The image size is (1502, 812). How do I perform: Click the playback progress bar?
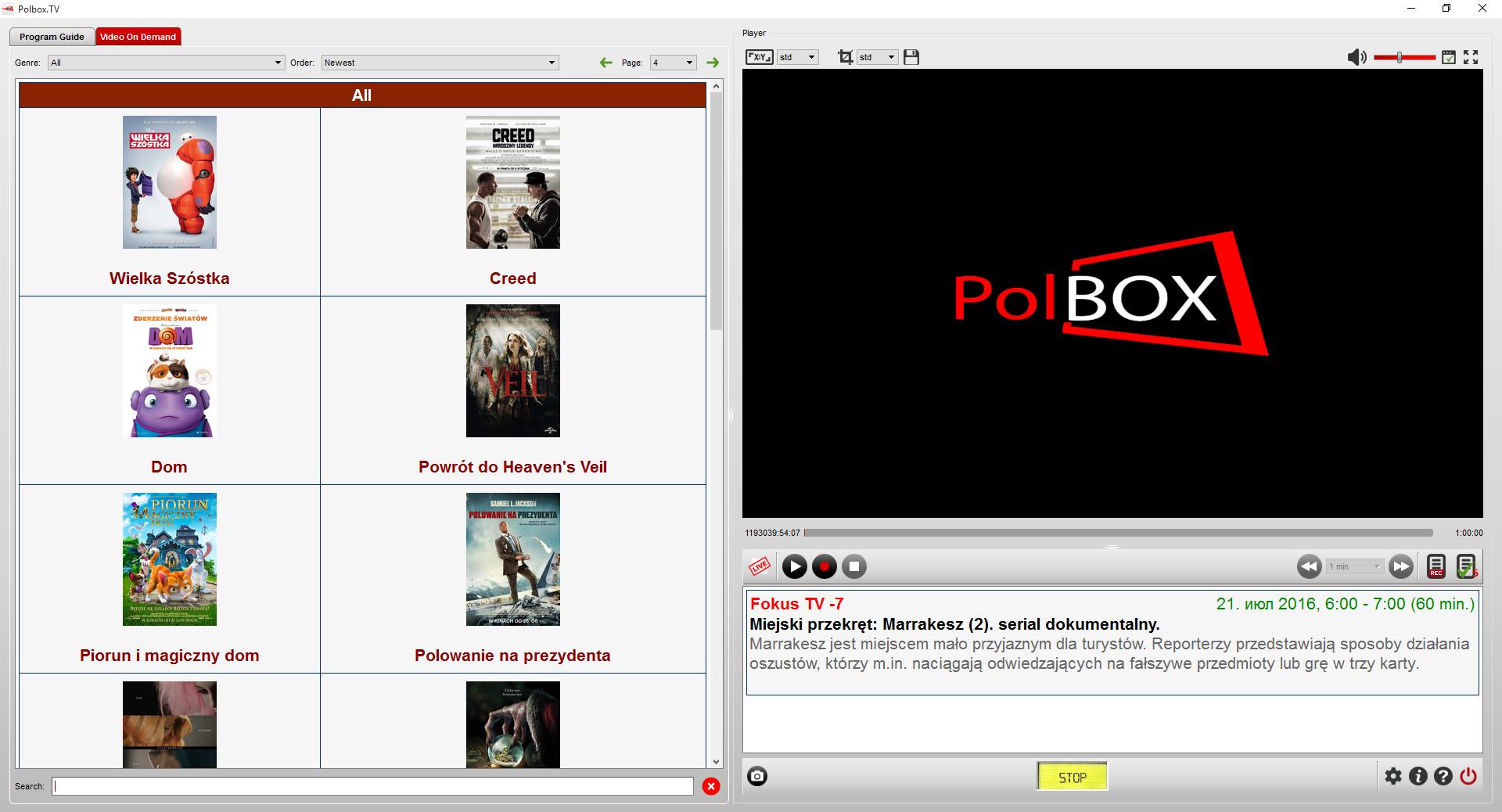tap(1119, 533)
